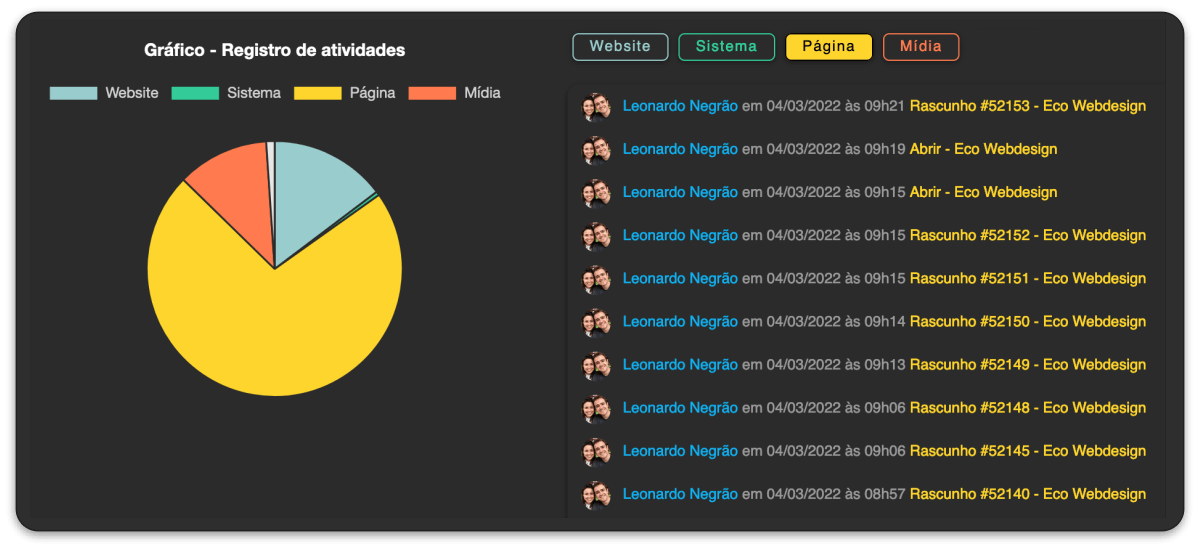
Task: Click user avatar in Rascunho #52151 row
Action: [x=596, y=279]
